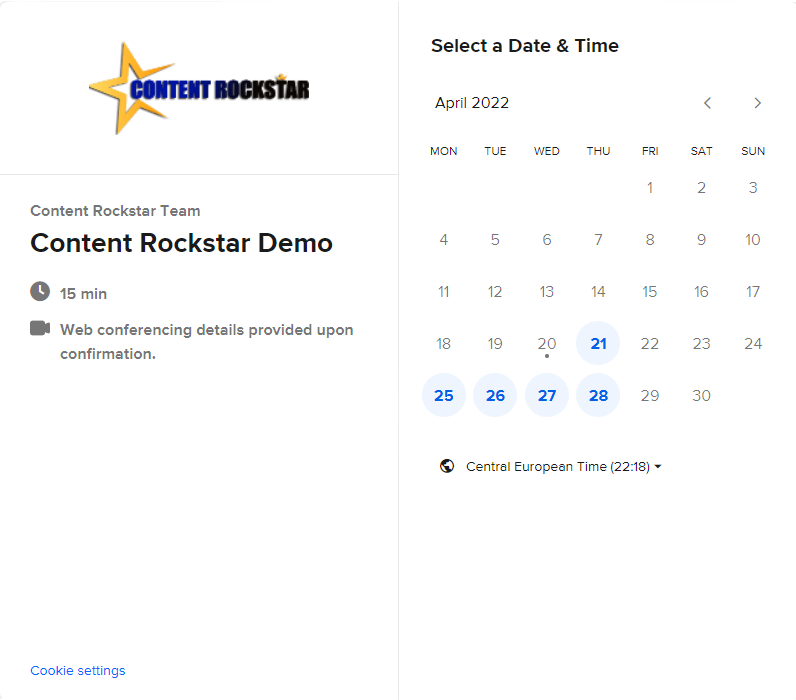Viewport: 796px width, 700px height.
Task: Click the video camera icon
Action: (40, 328)
